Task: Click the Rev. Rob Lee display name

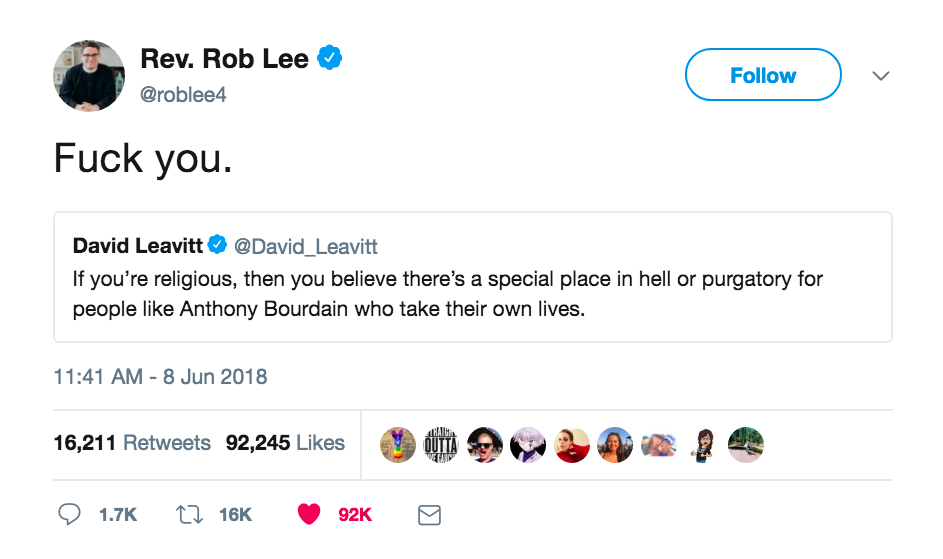Action: click(226, 59)
